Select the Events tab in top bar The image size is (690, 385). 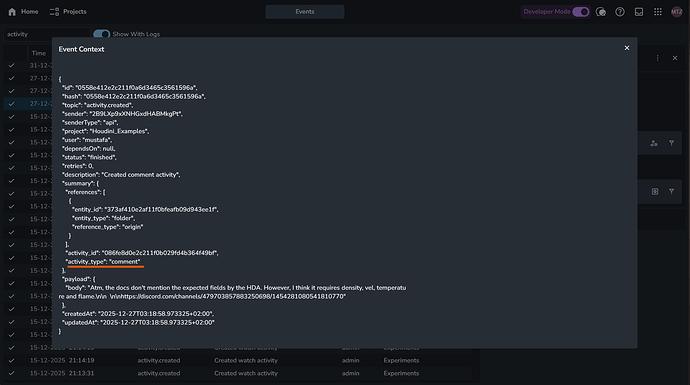(x=305, y=12)
